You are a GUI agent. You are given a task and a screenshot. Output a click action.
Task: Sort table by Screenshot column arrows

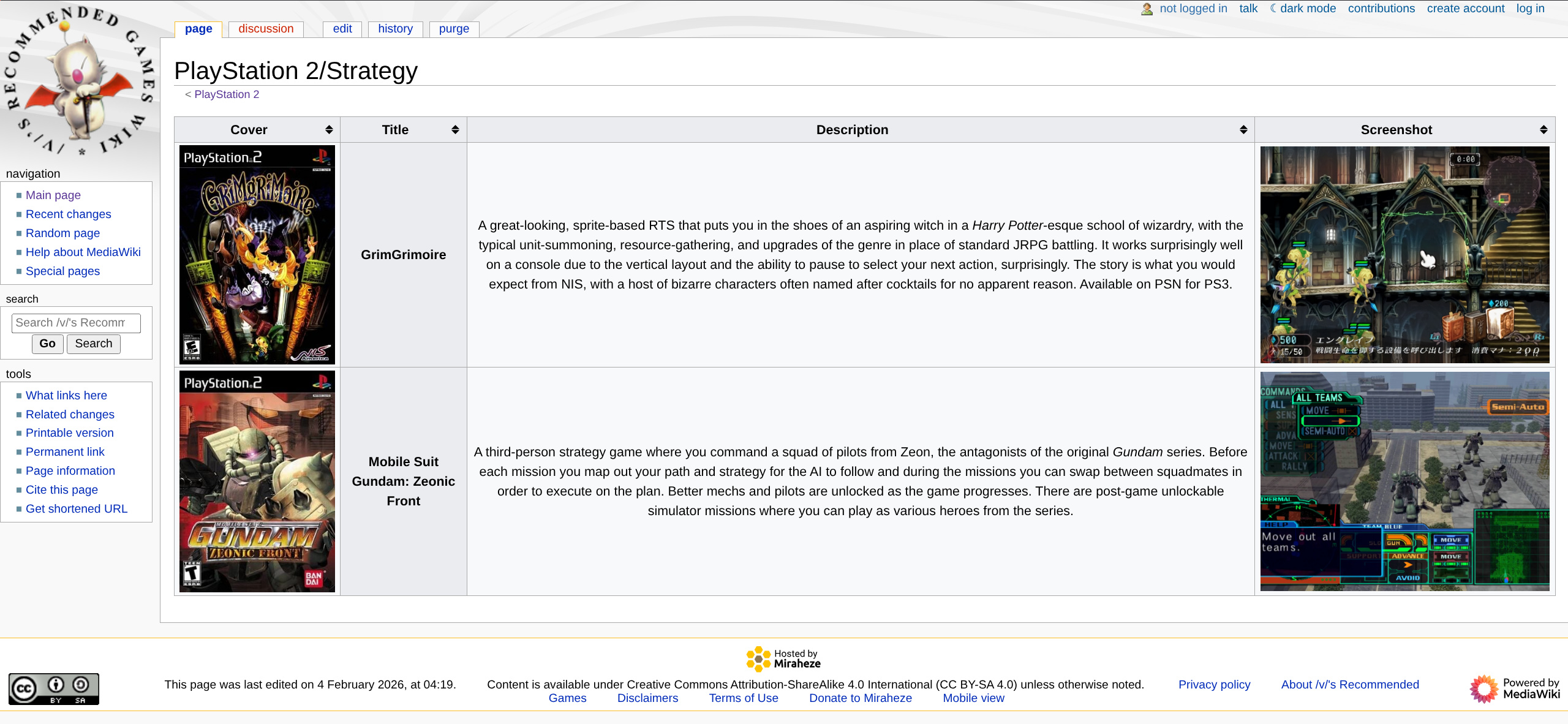1543,130
